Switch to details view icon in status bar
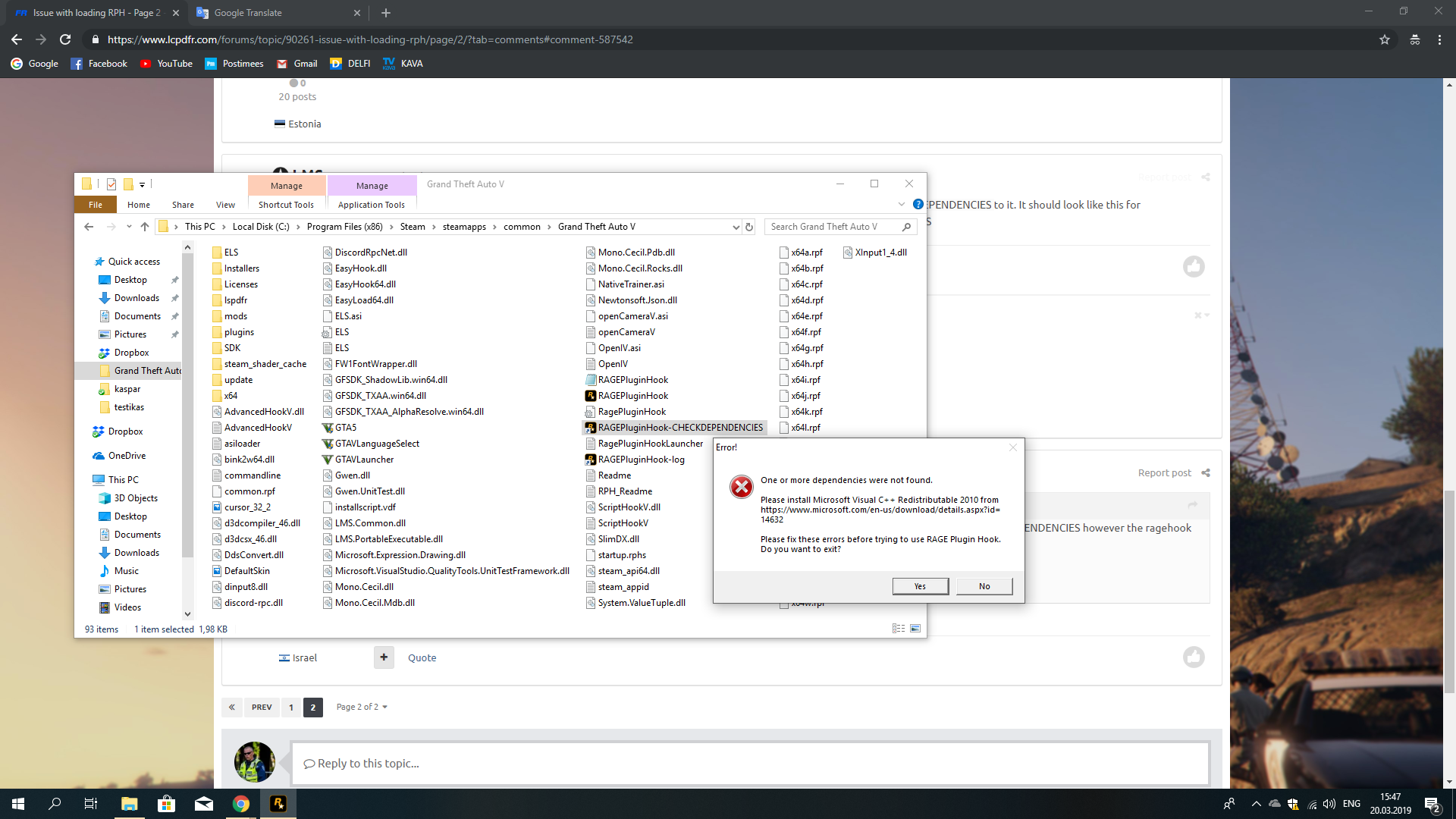The image size is (1456, 819). (899, 629)
